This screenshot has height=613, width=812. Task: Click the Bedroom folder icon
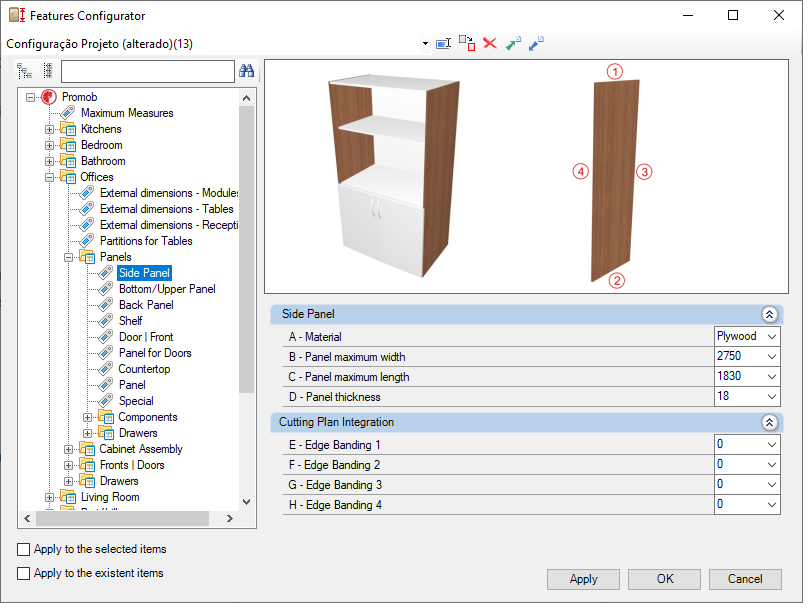(x=68, y=145)
